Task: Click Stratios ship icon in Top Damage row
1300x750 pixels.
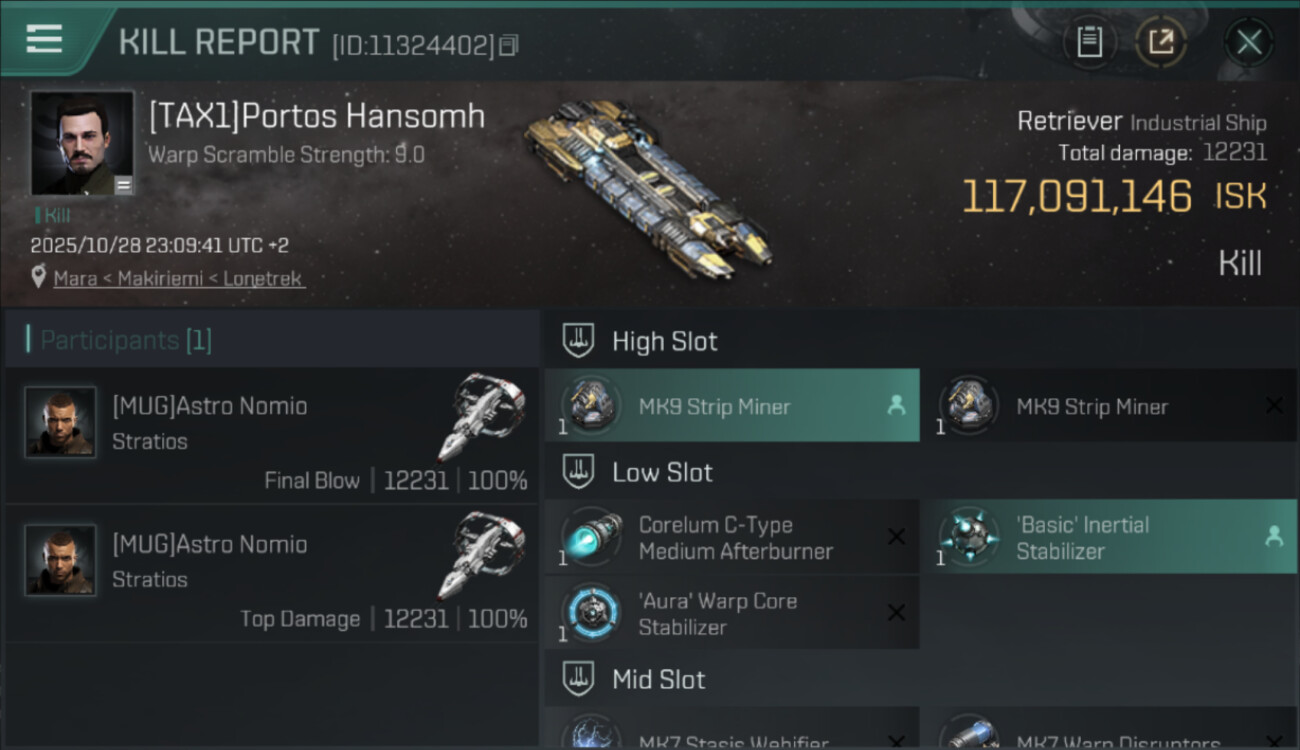Action: point(481,555)
